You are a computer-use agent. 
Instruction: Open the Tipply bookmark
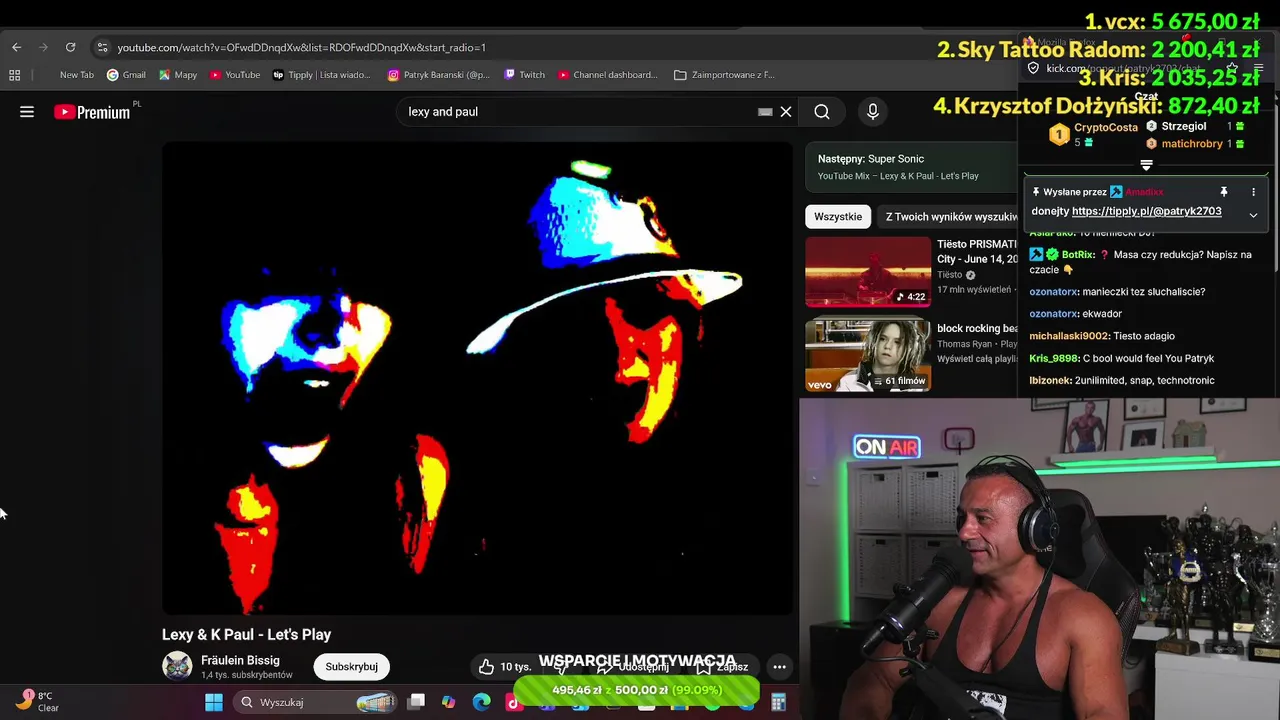(321, 75)
